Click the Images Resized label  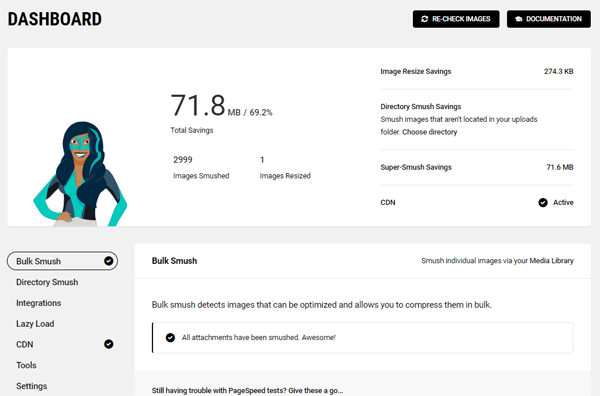pyautogui.click(x=285, y=176)
